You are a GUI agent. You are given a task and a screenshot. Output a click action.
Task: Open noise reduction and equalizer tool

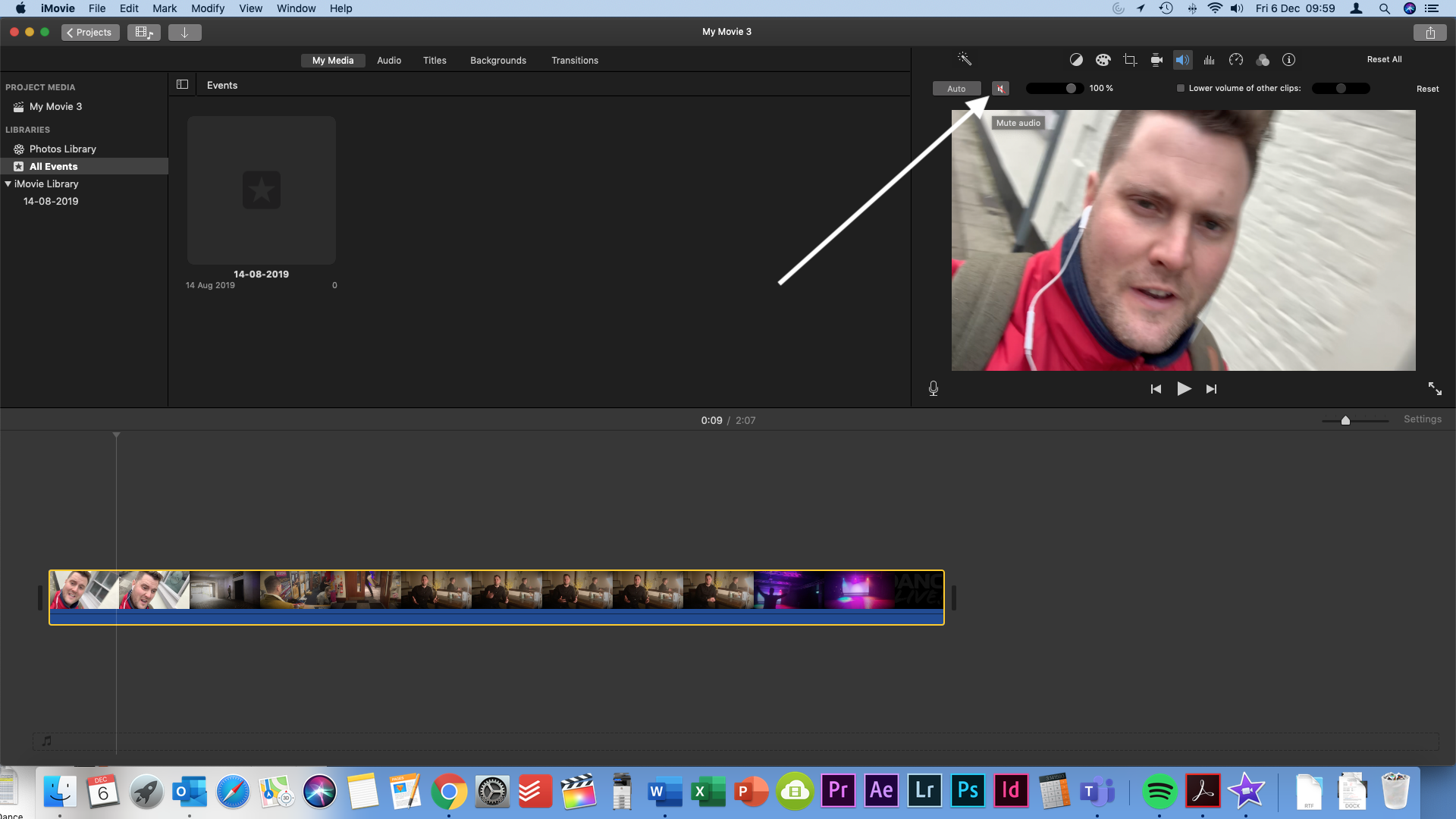click(1210, 60)
